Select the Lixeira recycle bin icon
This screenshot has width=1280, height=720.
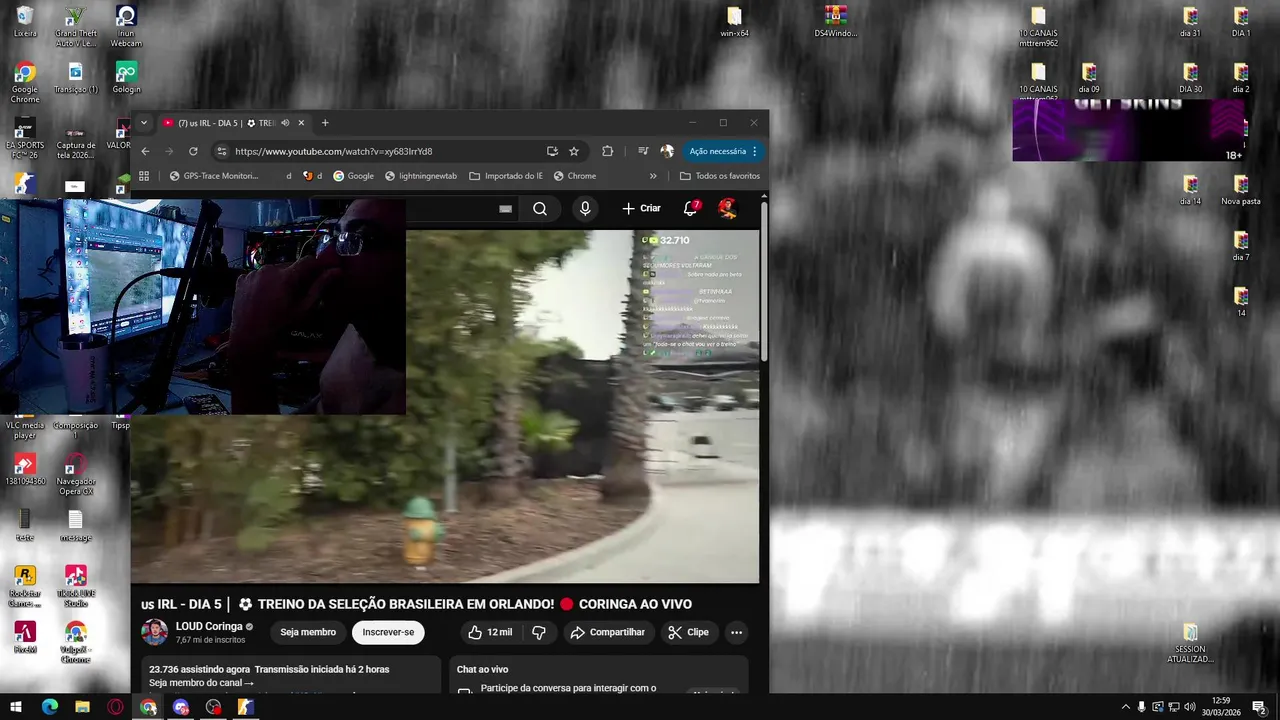(25, 22)
